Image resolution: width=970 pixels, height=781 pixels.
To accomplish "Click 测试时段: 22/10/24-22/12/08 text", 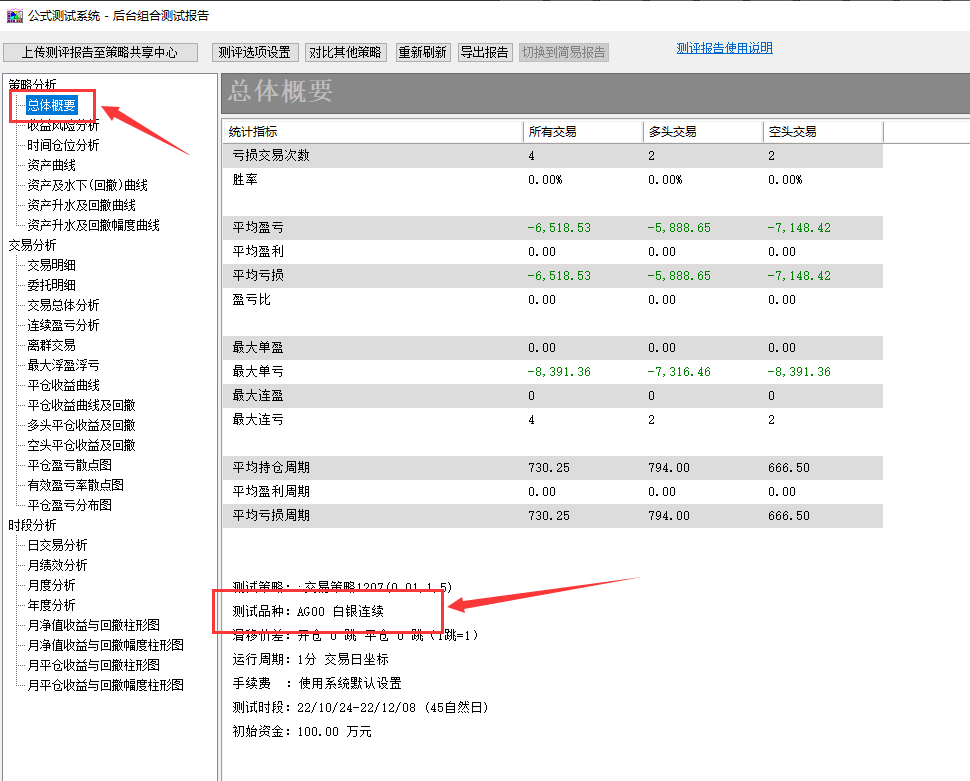I will click(x=324, y=707).
